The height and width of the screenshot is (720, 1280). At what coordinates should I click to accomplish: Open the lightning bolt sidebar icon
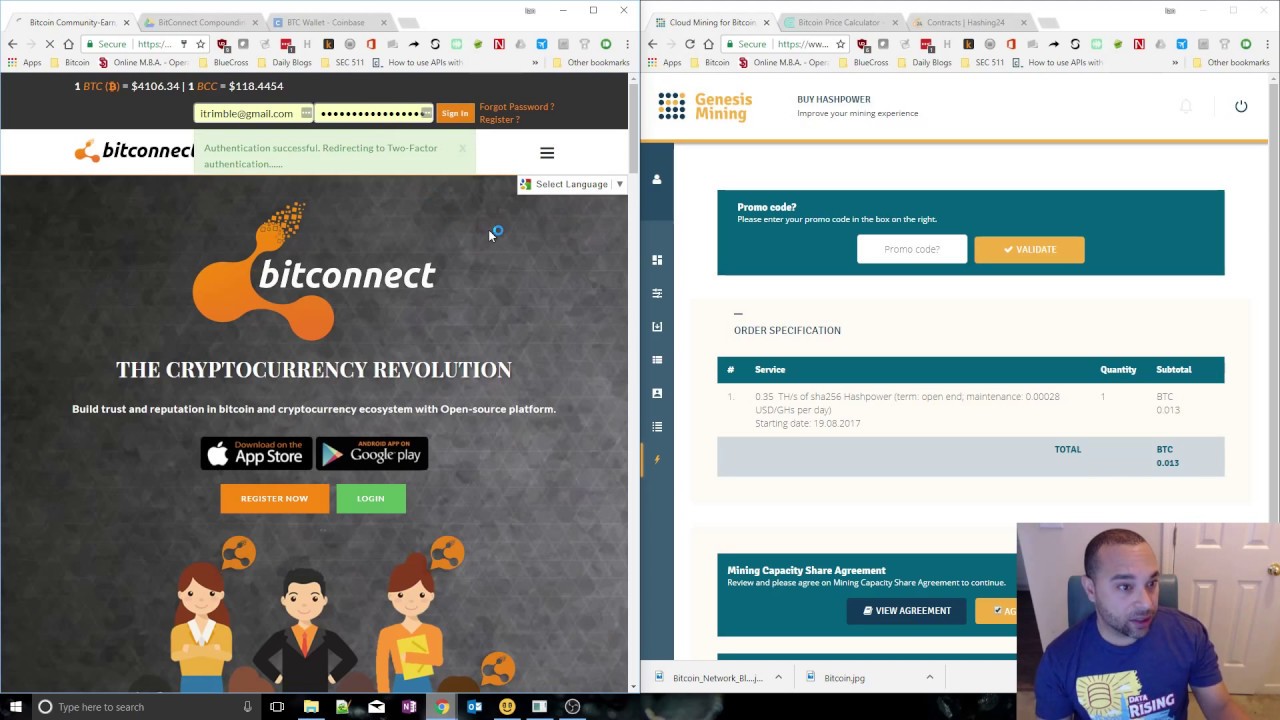pyautogui.click(x=657, y=460)
